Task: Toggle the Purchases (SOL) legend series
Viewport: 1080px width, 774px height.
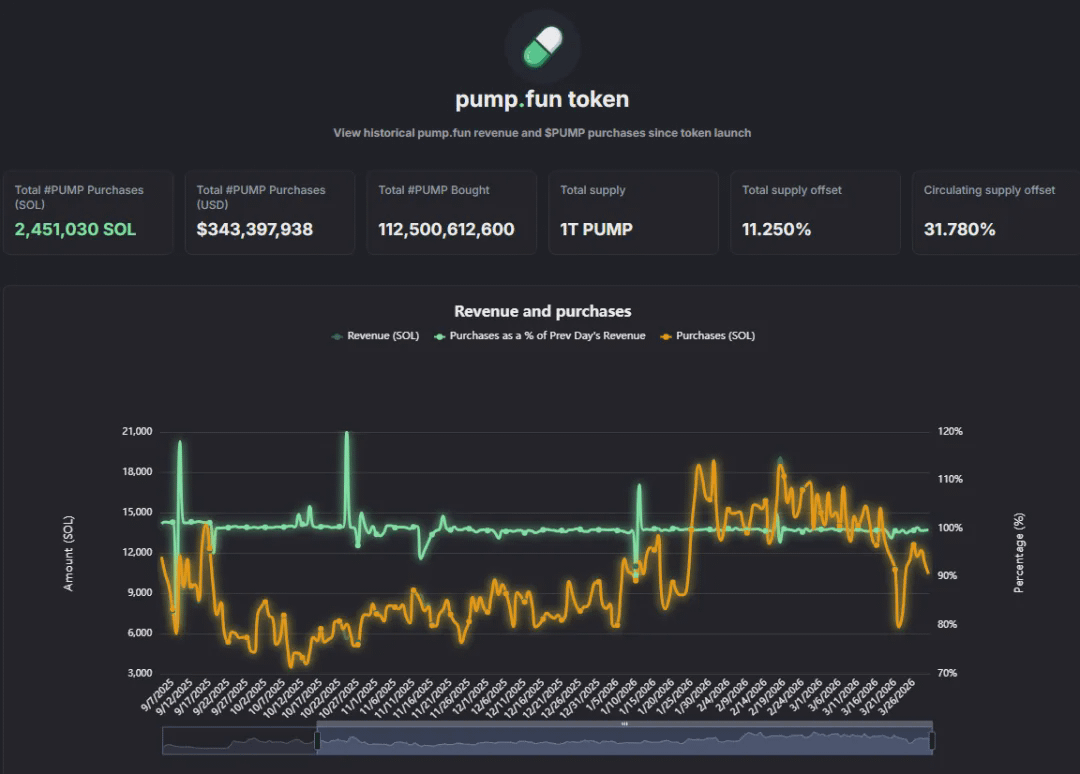Action: pos(707,335)
